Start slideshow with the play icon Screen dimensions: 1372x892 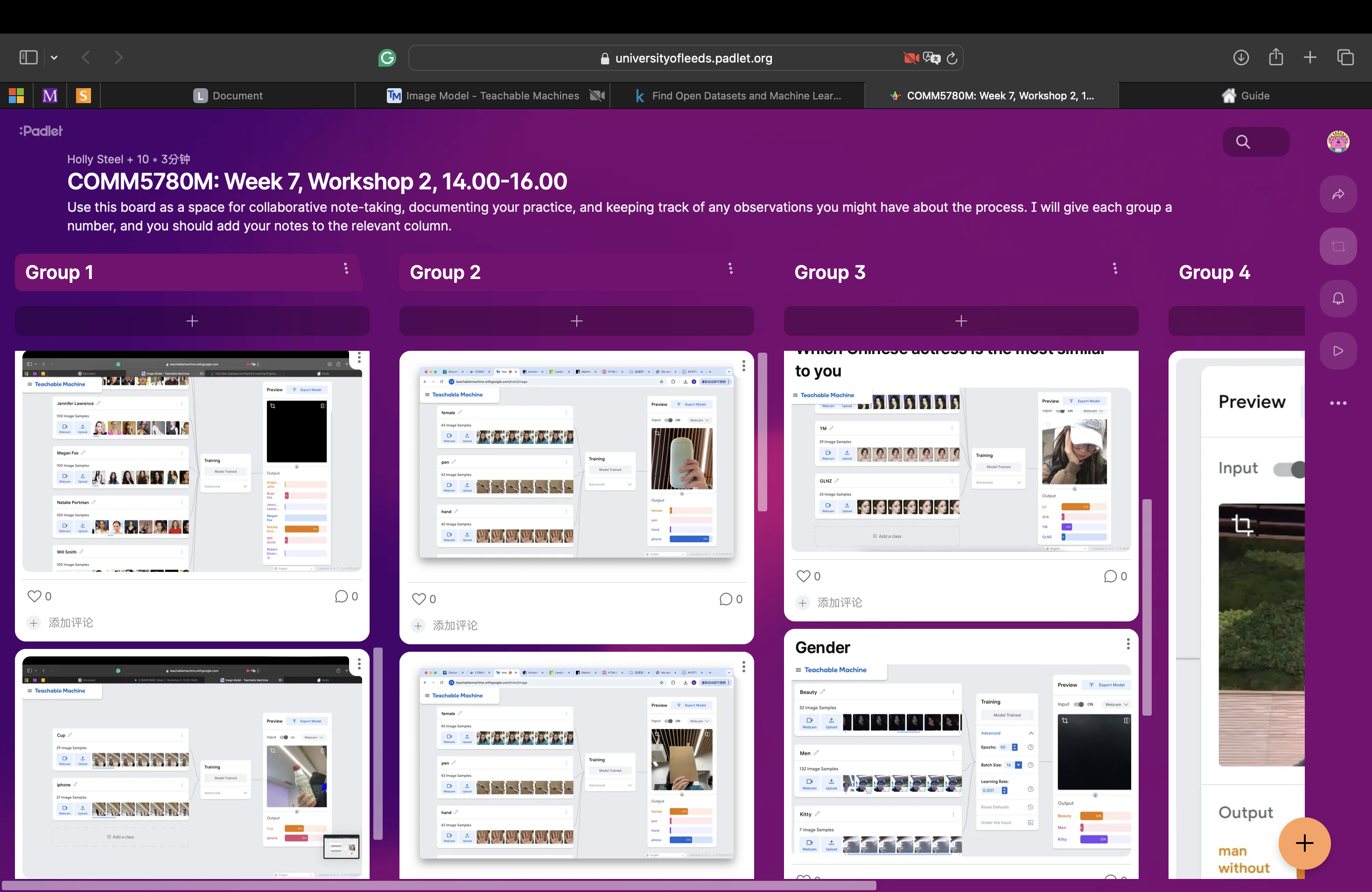coord(1337,350)
